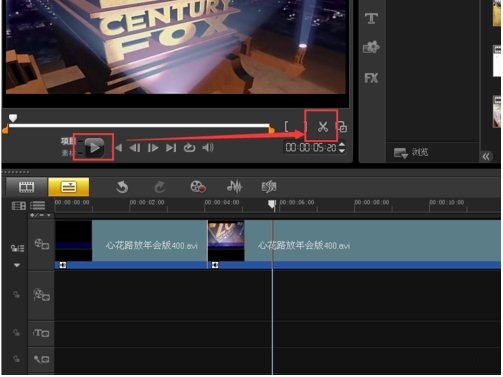Step forward to the next frame
This screenshot has height=377, width=503.
tap(153, 148)
